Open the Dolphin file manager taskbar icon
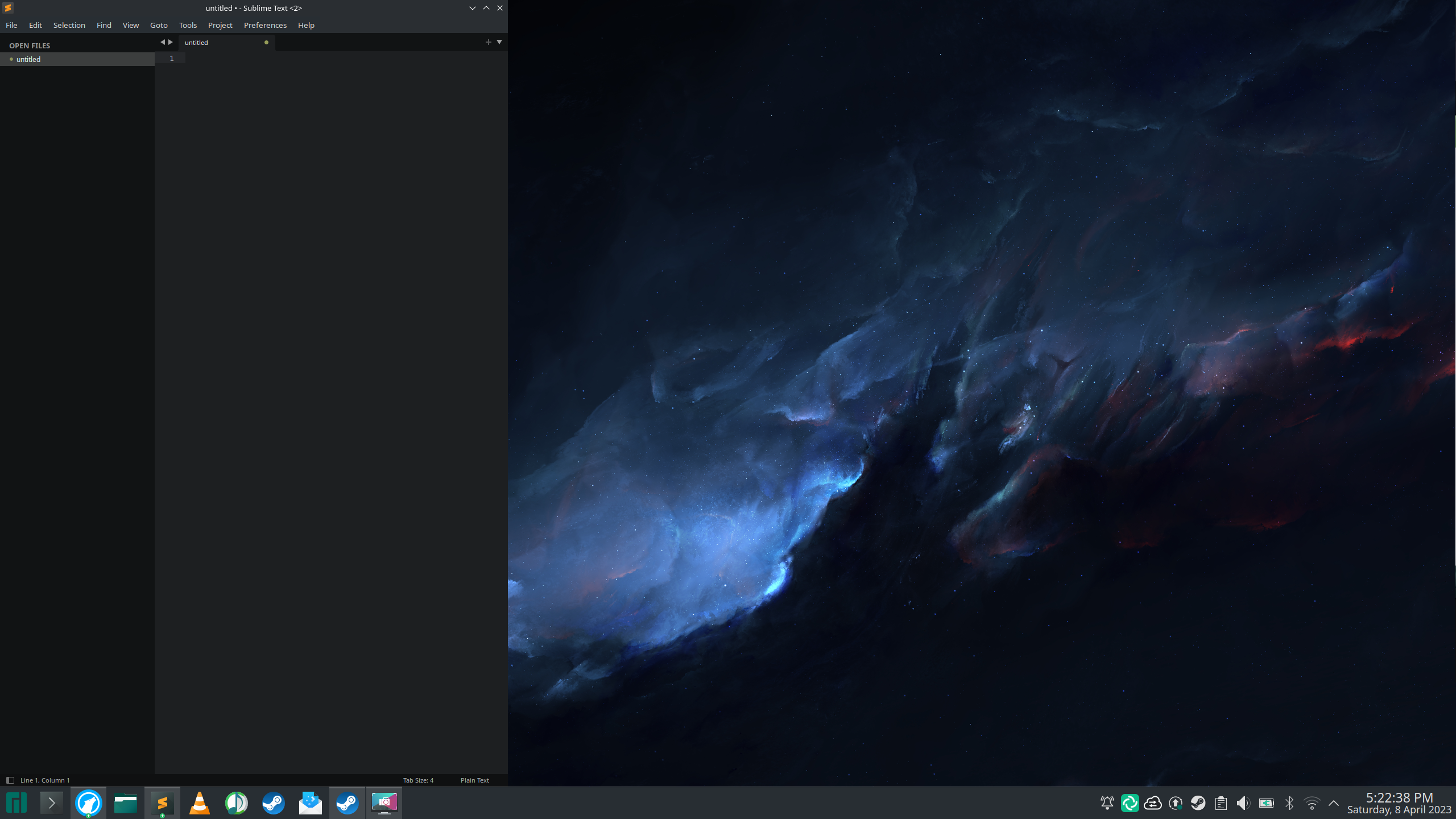 [126, 803]
